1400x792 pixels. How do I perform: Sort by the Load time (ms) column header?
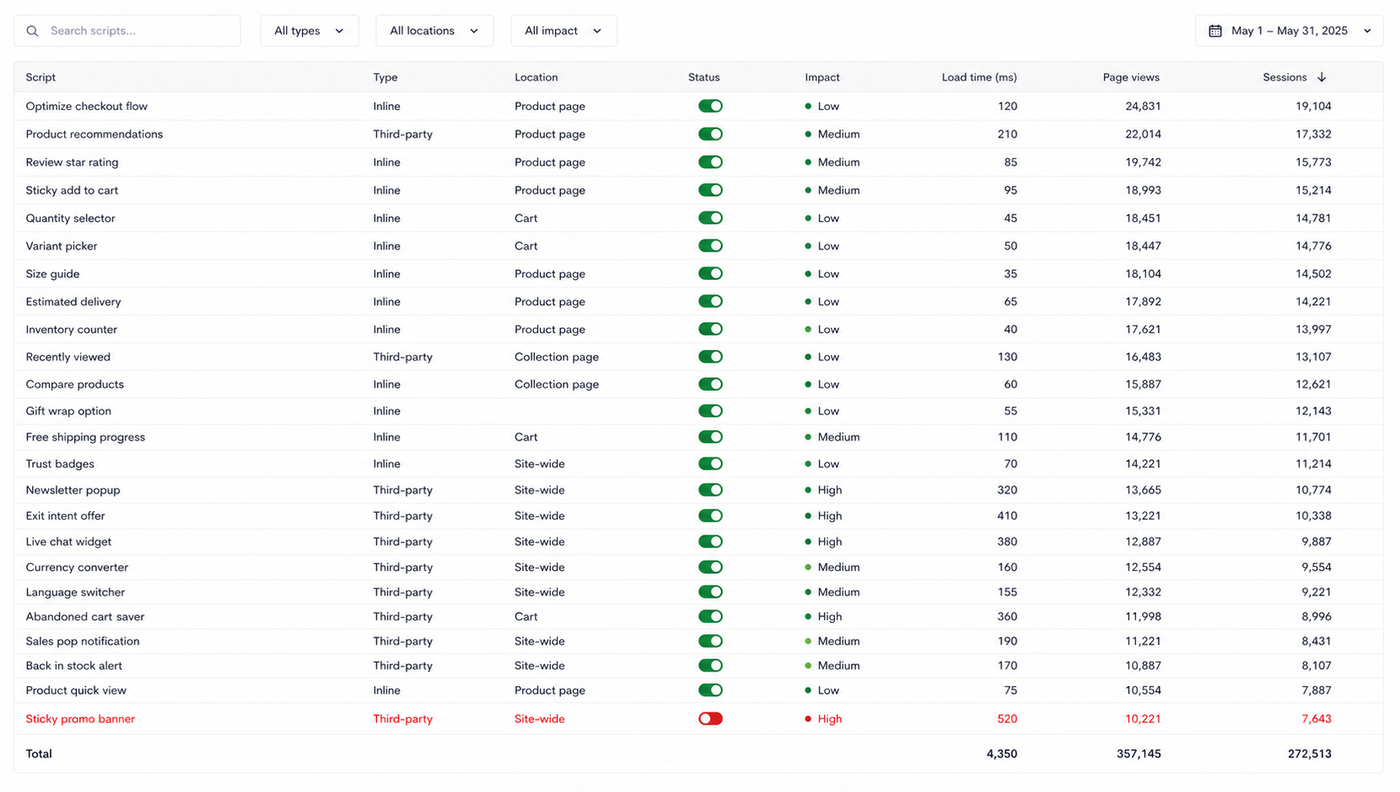tap(979, 77)
